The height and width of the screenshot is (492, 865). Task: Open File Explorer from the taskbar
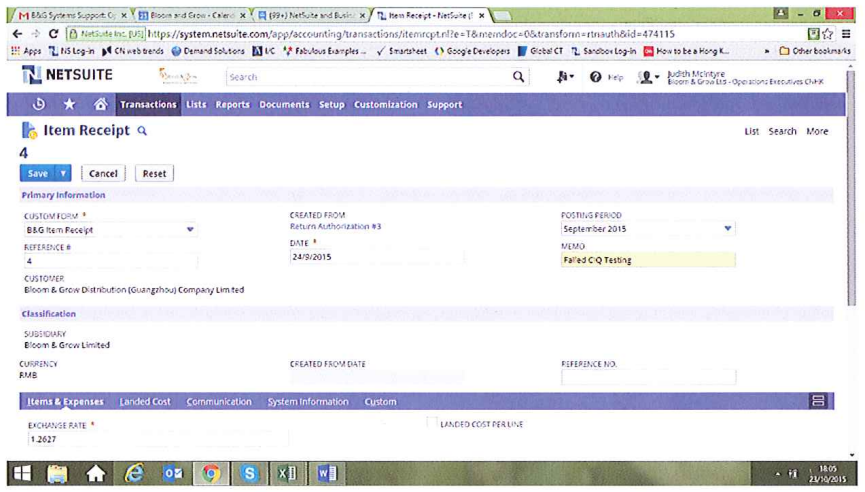[x=57, y=473]
